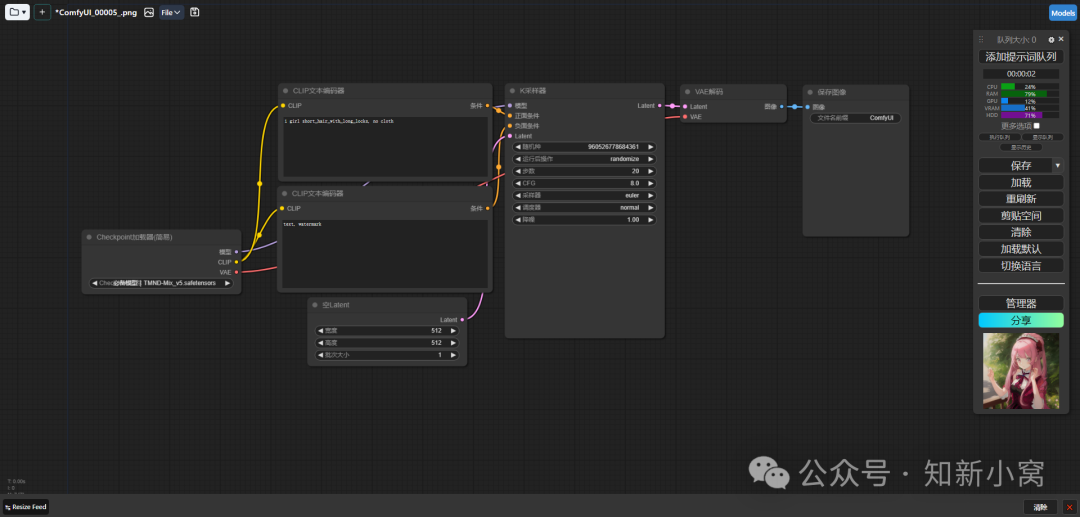
Task: Add a new workflow with plus icon
Action: [x=42, y=12]
